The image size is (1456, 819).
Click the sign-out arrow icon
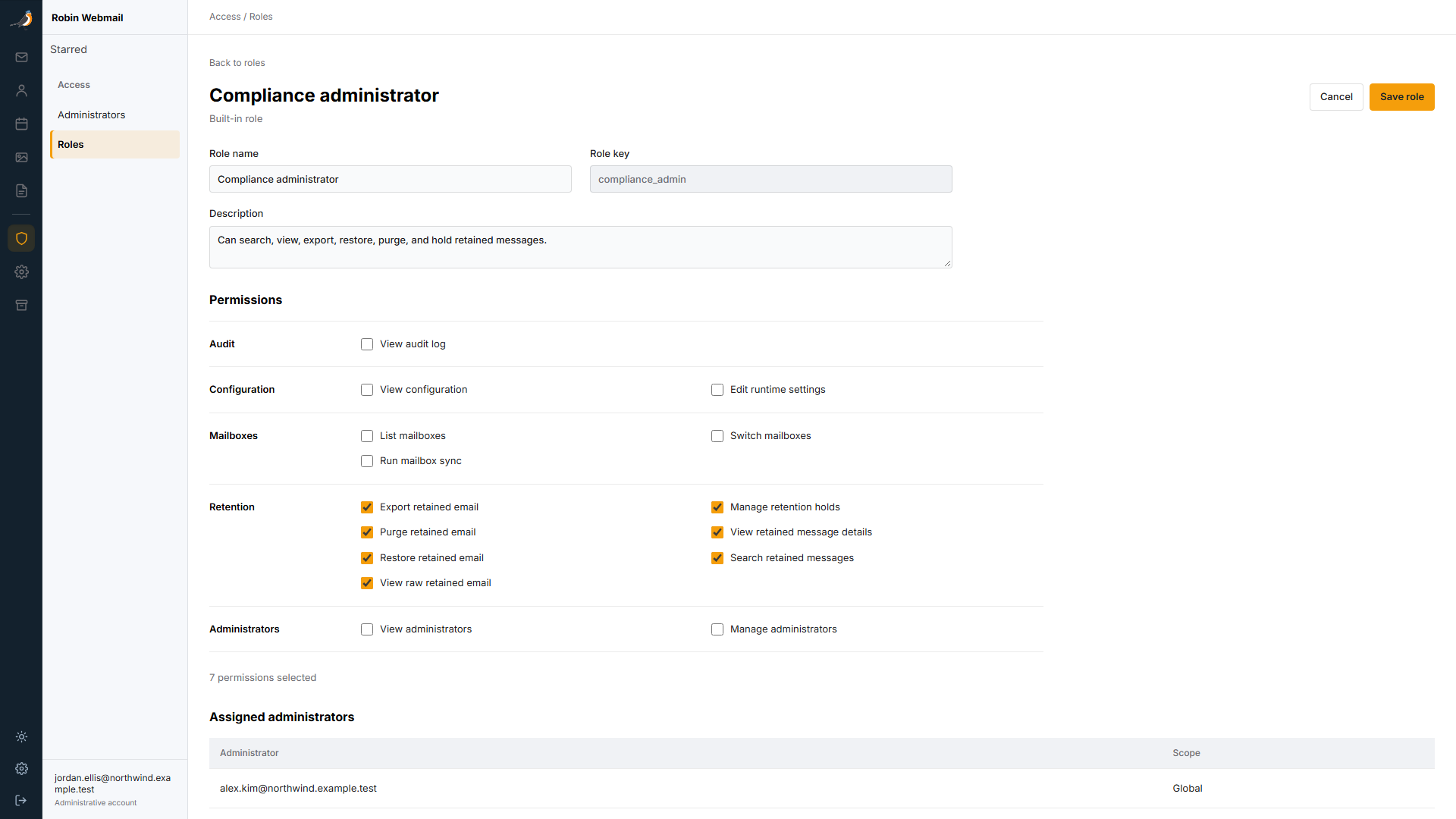(21, 800)
